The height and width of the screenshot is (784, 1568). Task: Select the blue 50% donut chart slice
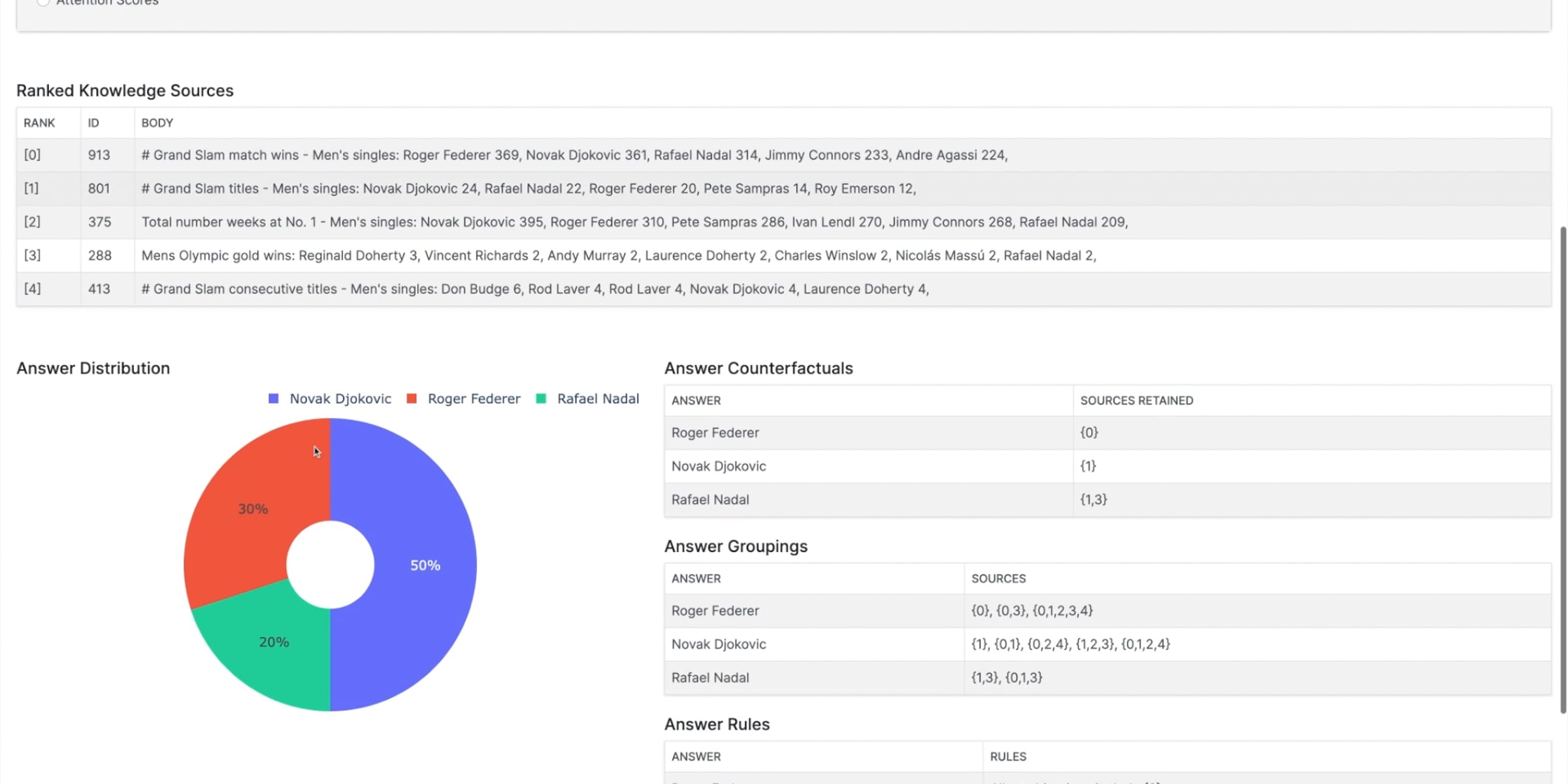[x=425, y=564]
